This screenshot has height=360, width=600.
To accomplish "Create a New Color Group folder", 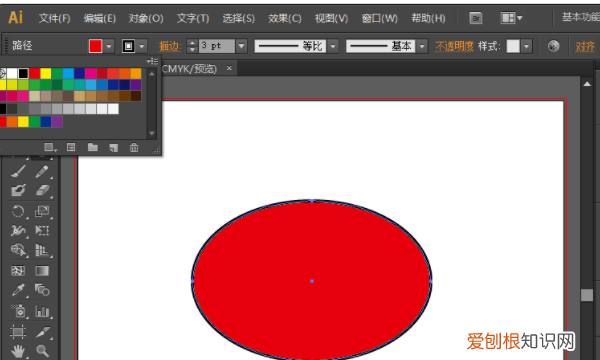I will [x=93, y=147].
